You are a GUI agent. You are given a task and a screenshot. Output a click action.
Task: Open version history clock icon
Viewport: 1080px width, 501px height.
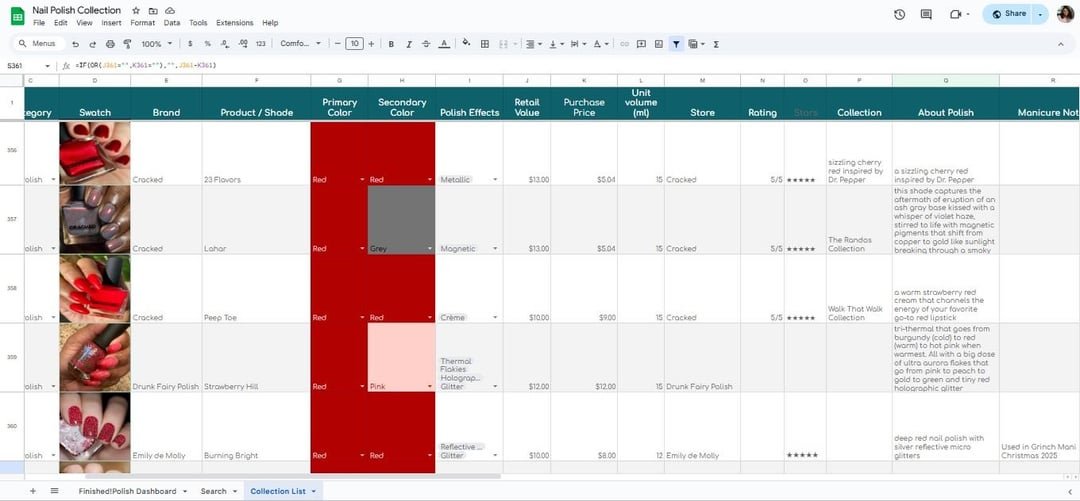click(899, 14)
